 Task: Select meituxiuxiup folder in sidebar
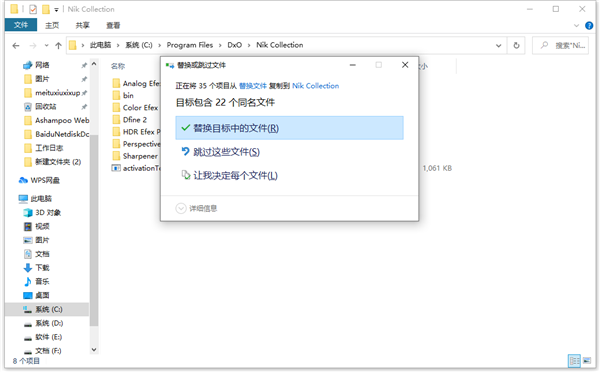click(x=57, y=93)
